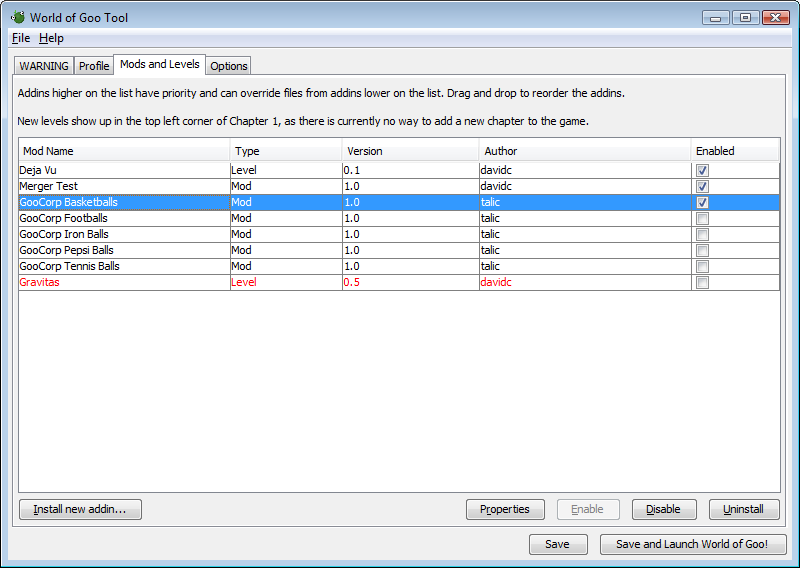Screen dimensions: 800x568
Task: Toggle the Deja Vu enabled checkbox
Action: point(702,170)
